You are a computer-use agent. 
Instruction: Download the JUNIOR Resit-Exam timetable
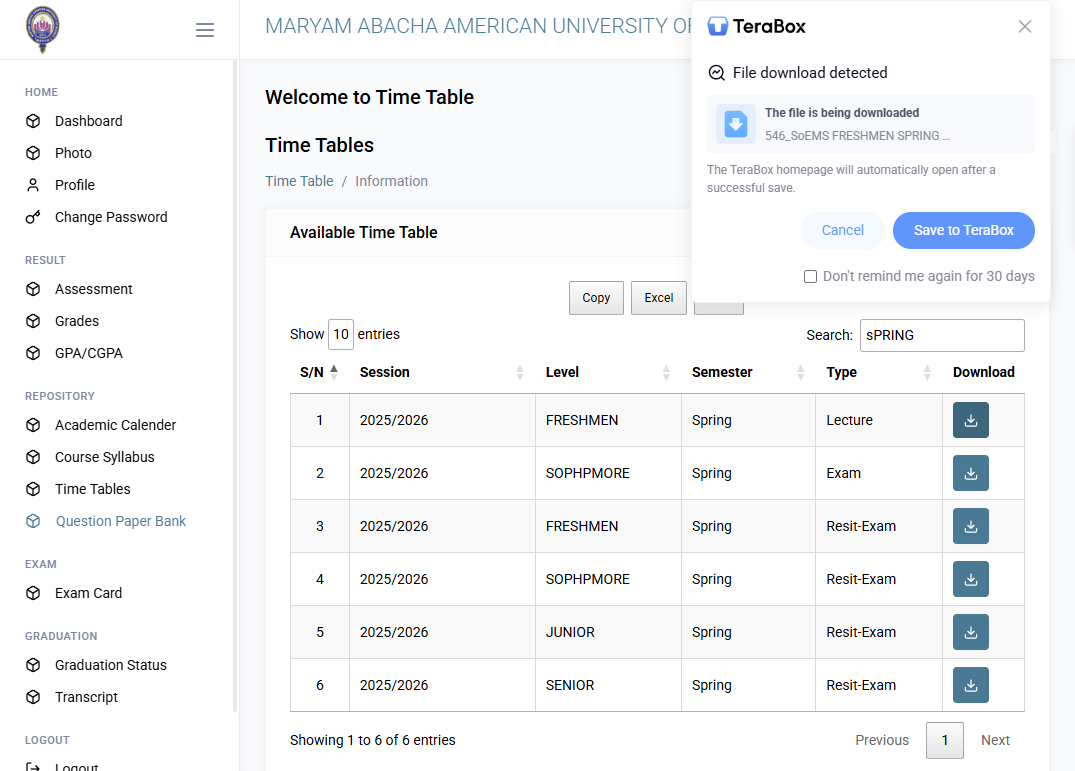[x=971, y=632]
